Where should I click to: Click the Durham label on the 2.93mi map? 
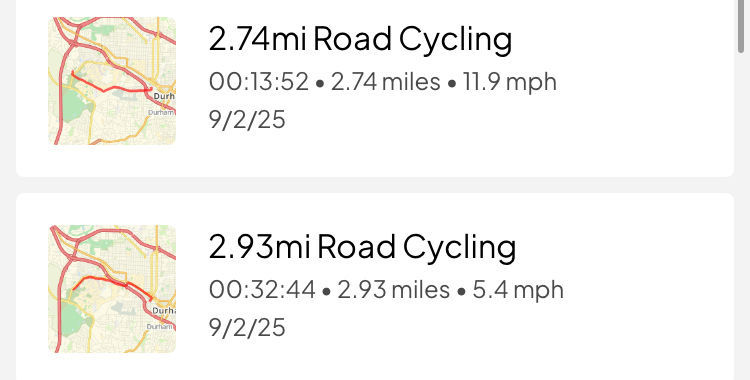[164, 311]
